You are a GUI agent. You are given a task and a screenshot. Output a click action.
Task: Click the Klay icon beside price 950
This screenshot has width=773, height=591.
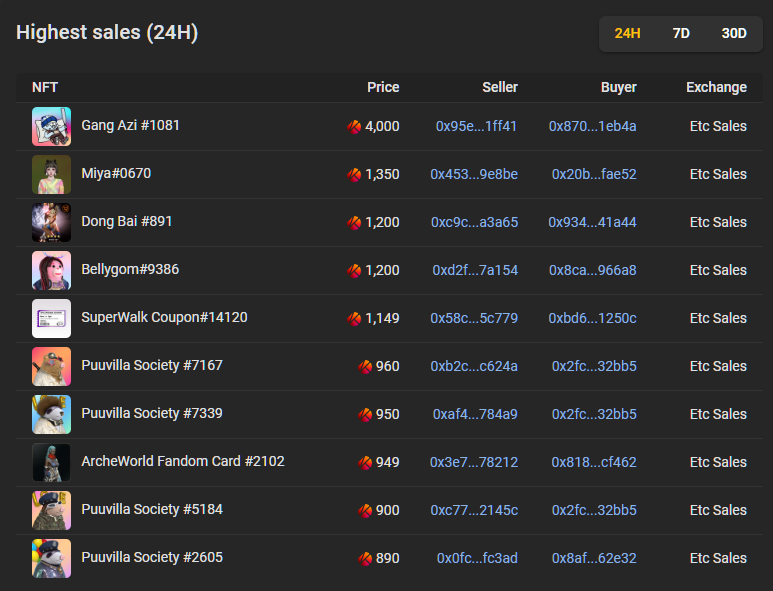point(365,415)
